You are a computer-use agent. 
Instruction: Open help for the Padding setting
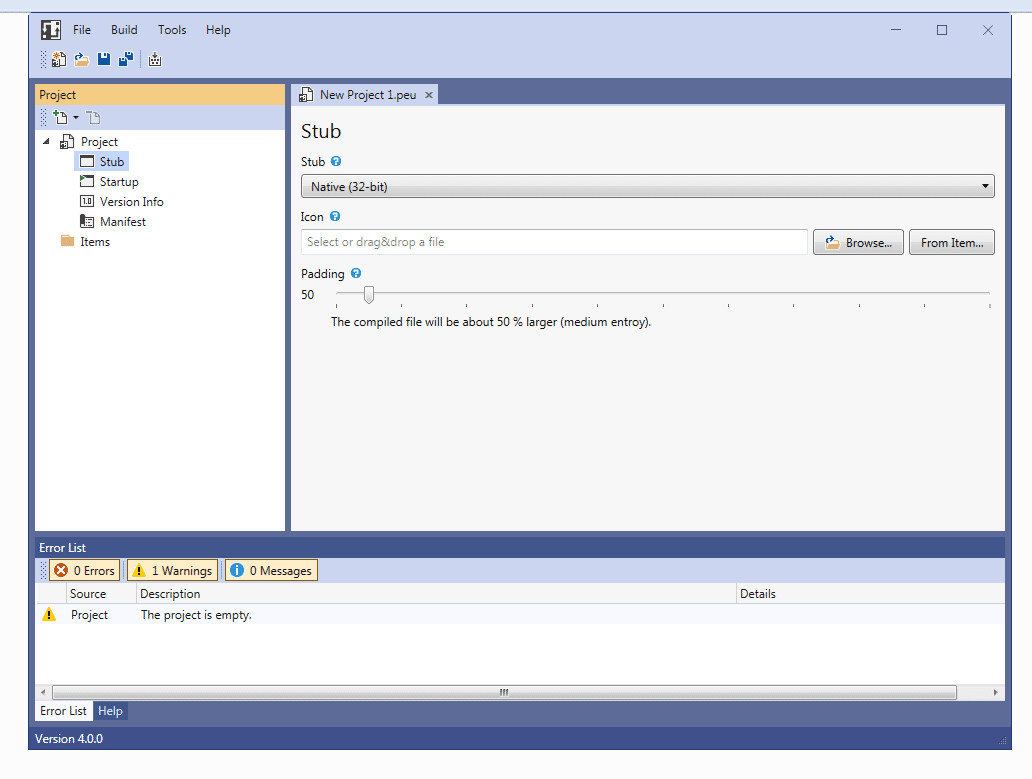[x=356, y=273]
